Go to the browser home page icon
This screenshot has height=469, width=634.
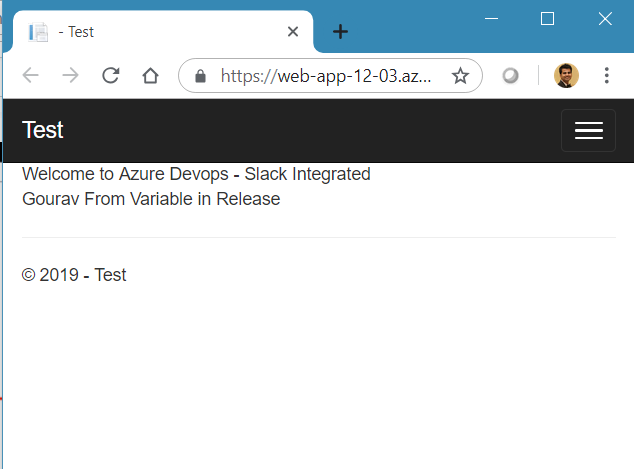[150, 75]
